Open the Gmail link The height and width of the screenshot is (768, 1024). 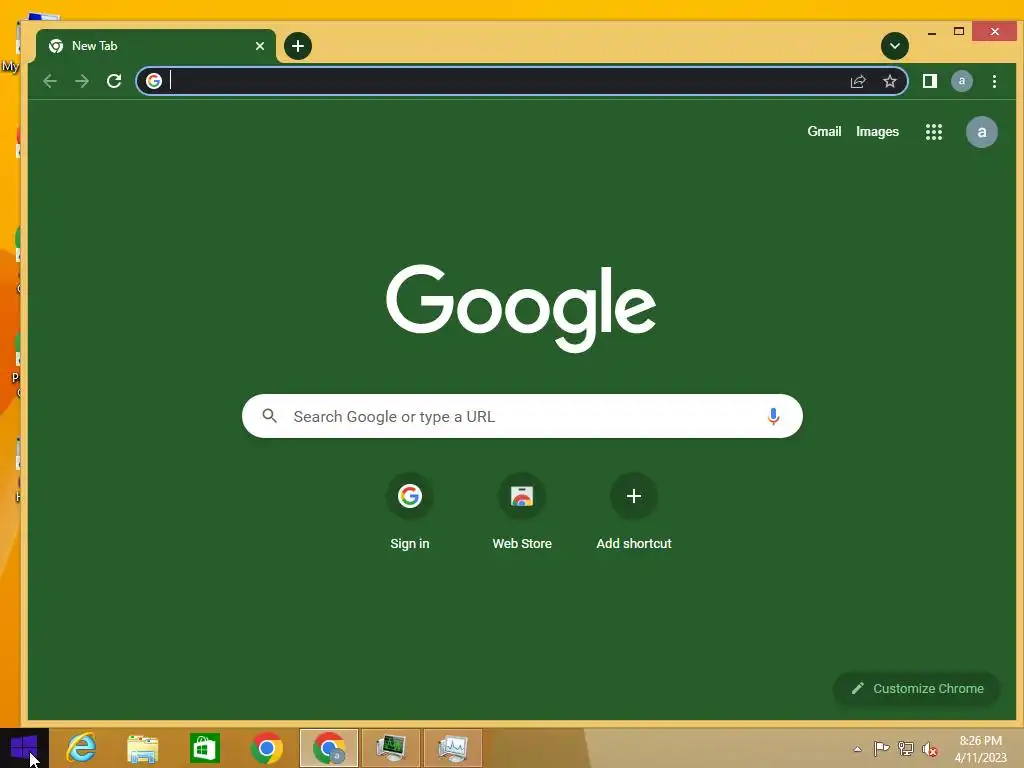(x=824, y=131)
